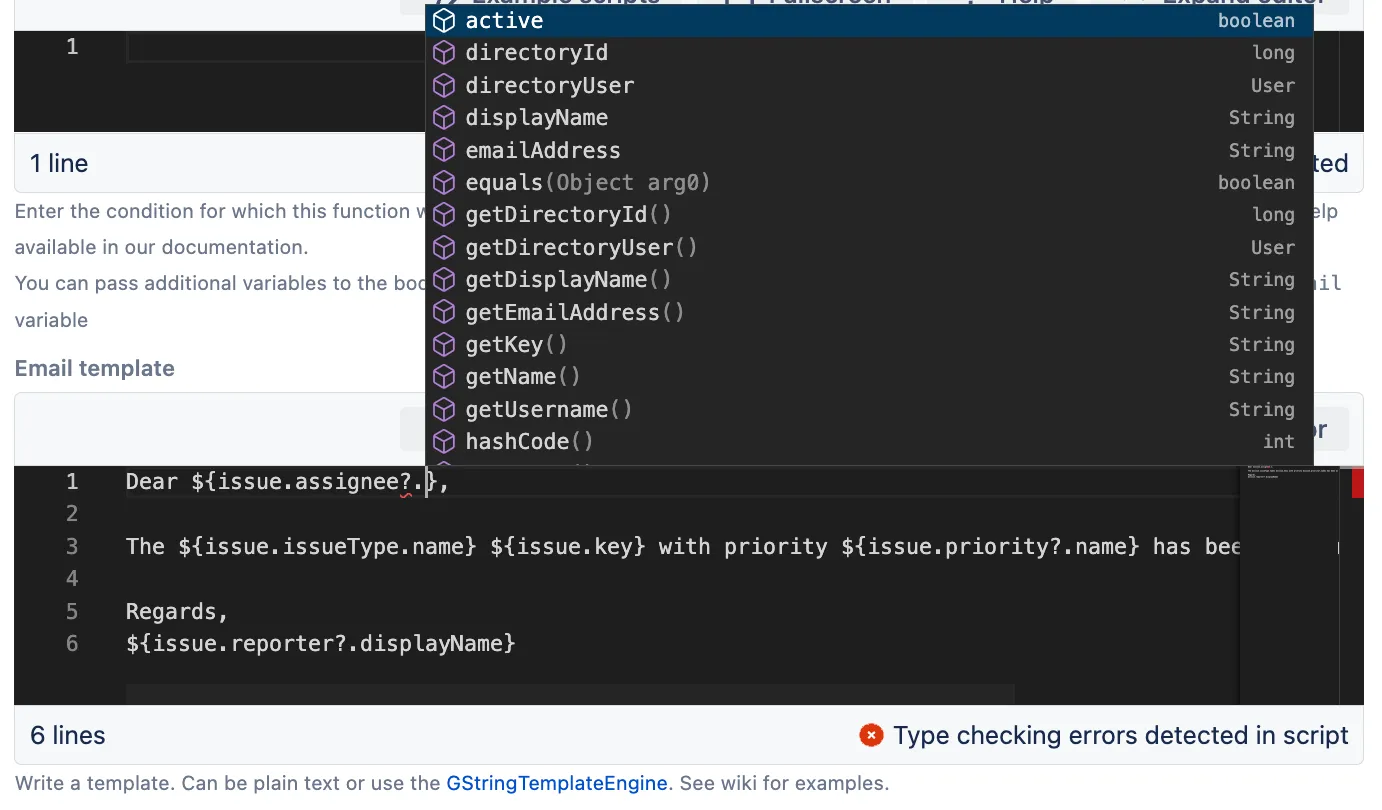Click line 6 '${issue.reporter?.displayName}' in template
This screenshot has height=810, width=1382.
321,644
